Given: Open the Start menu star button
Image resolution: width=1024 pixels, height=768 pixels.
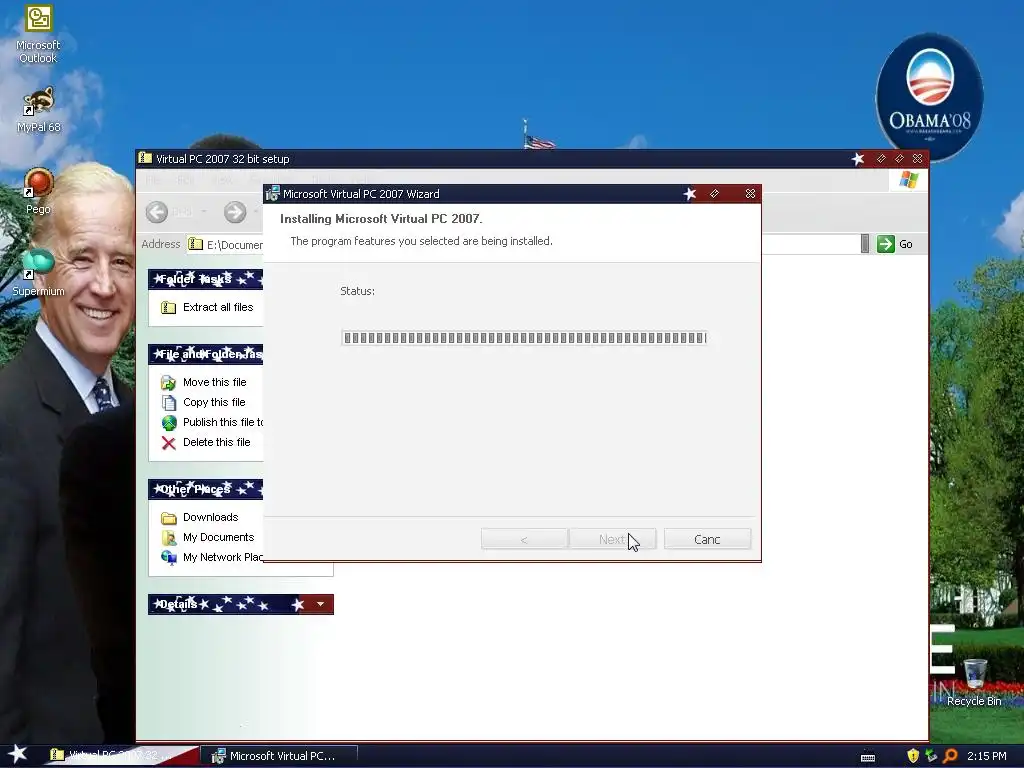Looking at the screenshot, I should click(18, 755).
